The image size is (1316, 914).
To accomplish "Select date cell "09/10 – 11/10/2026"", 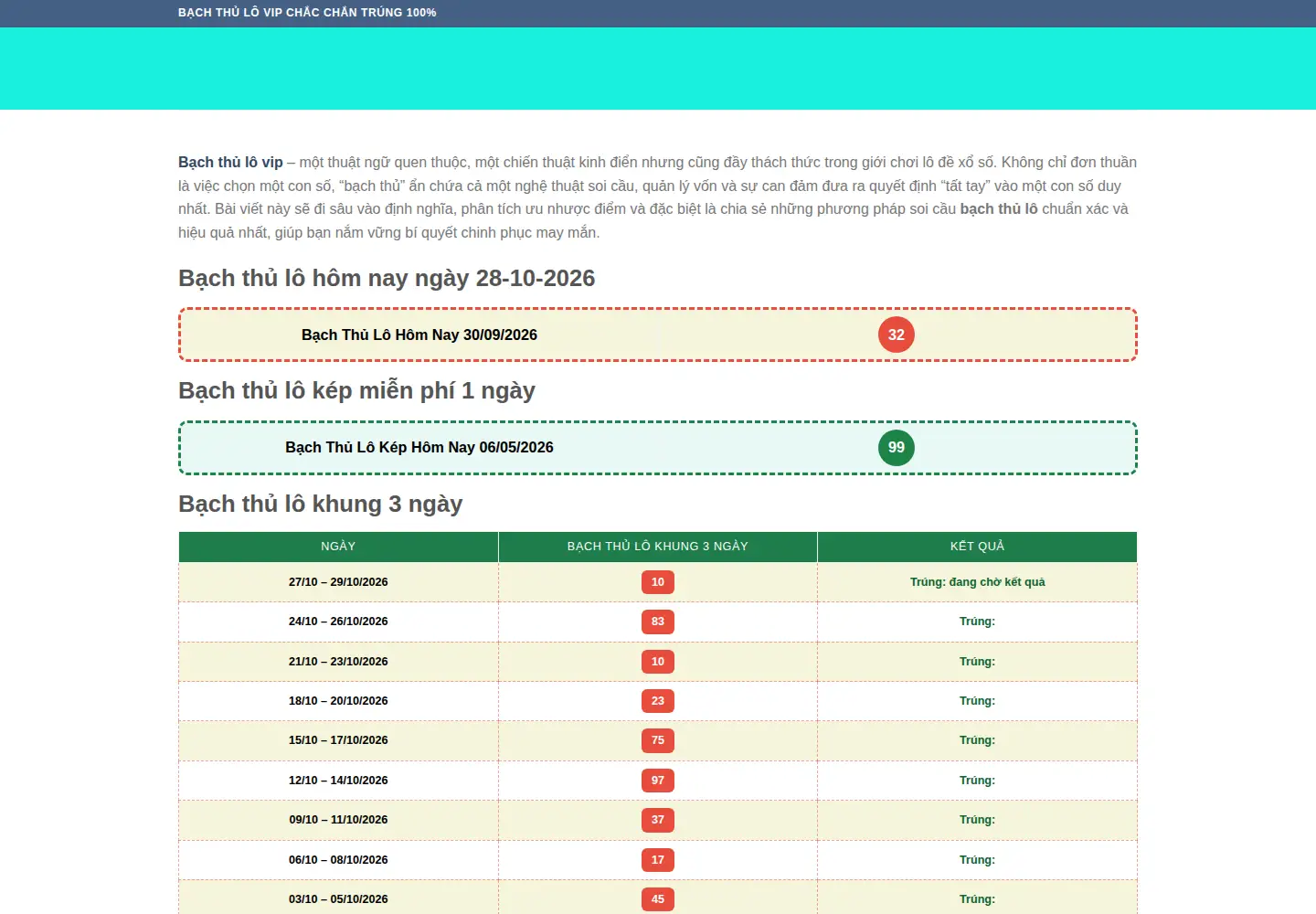I will [338, 820].
